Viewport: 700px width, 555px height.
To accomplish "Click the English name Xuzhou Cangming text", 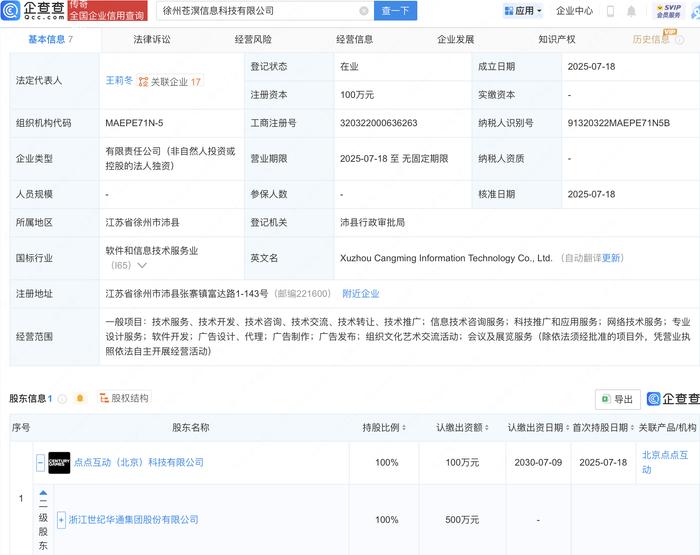I will [446, 258].
